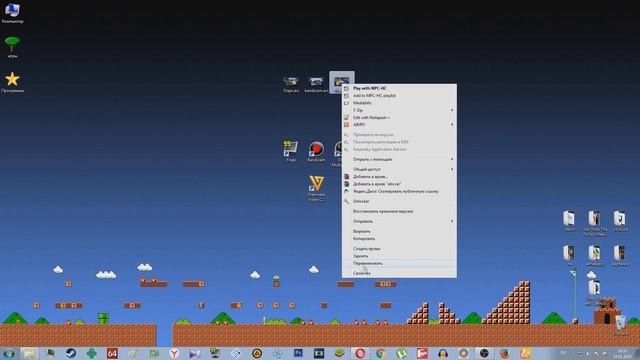Open Firefox from the taskbar
Viewport: 640px width, 360px height.
(505, 353)
